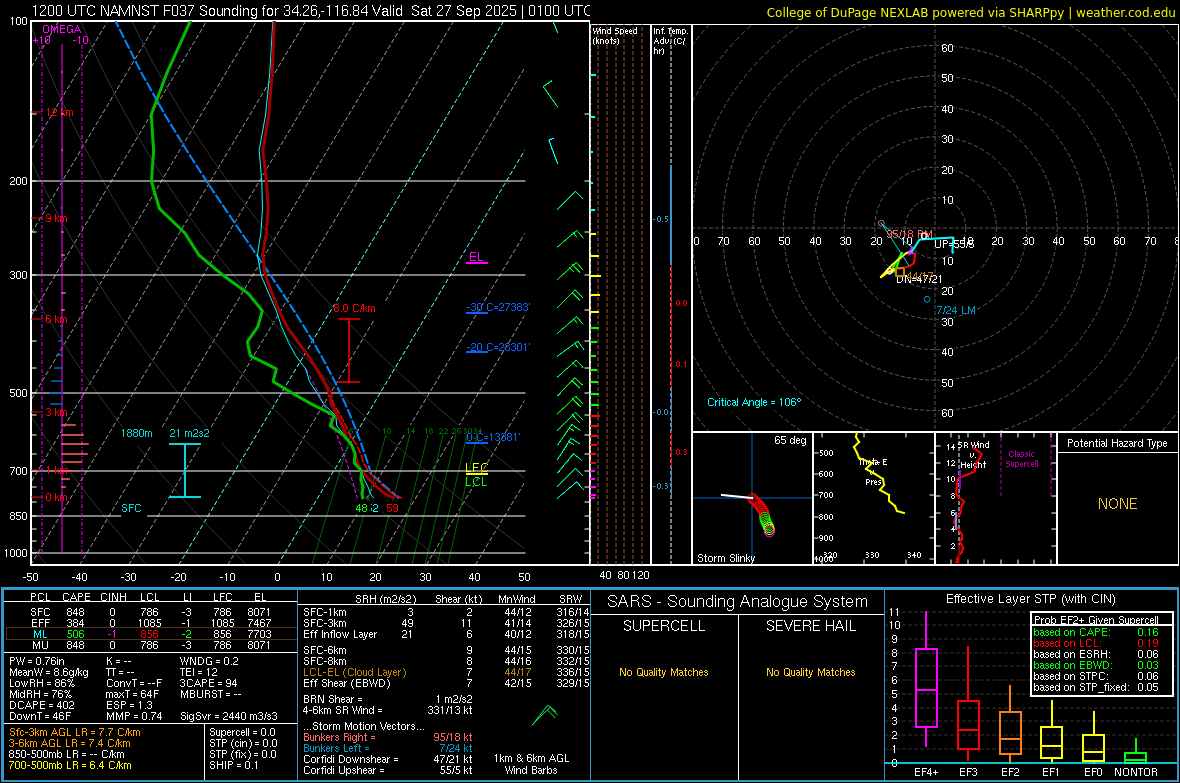Click the SARS - Sounding Analogue System title
The image size is (1180, 783).
pos(738,602)
